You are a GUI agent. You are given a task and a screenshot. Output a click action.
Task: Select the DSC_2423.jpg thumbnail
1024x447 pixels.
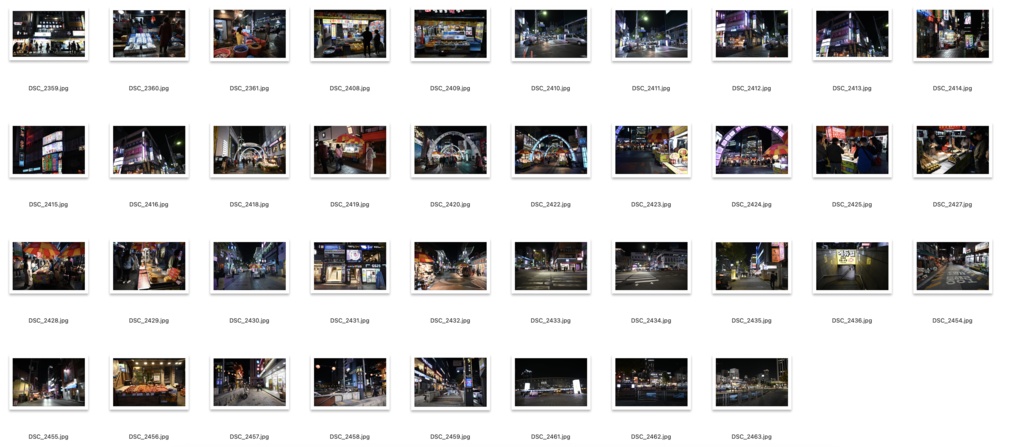[651, 150]
